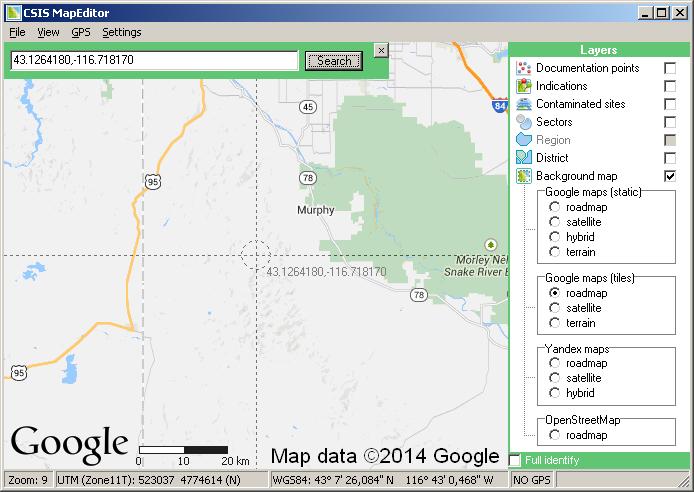The height and width of the screenshot is (492, 694).
Task: Select Google maps (tiles) terrain
Action: pyautogui.click(x=554, y=323)
